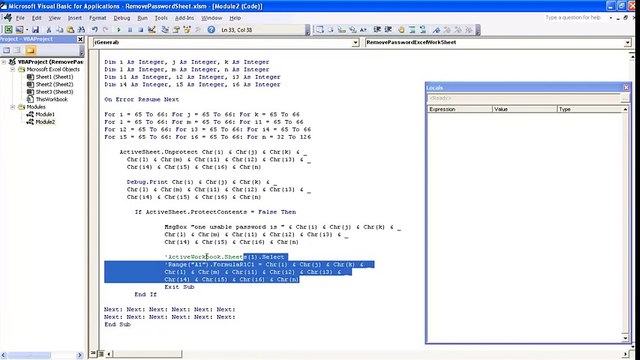Indent the selected code lines

tap(377, 29)
